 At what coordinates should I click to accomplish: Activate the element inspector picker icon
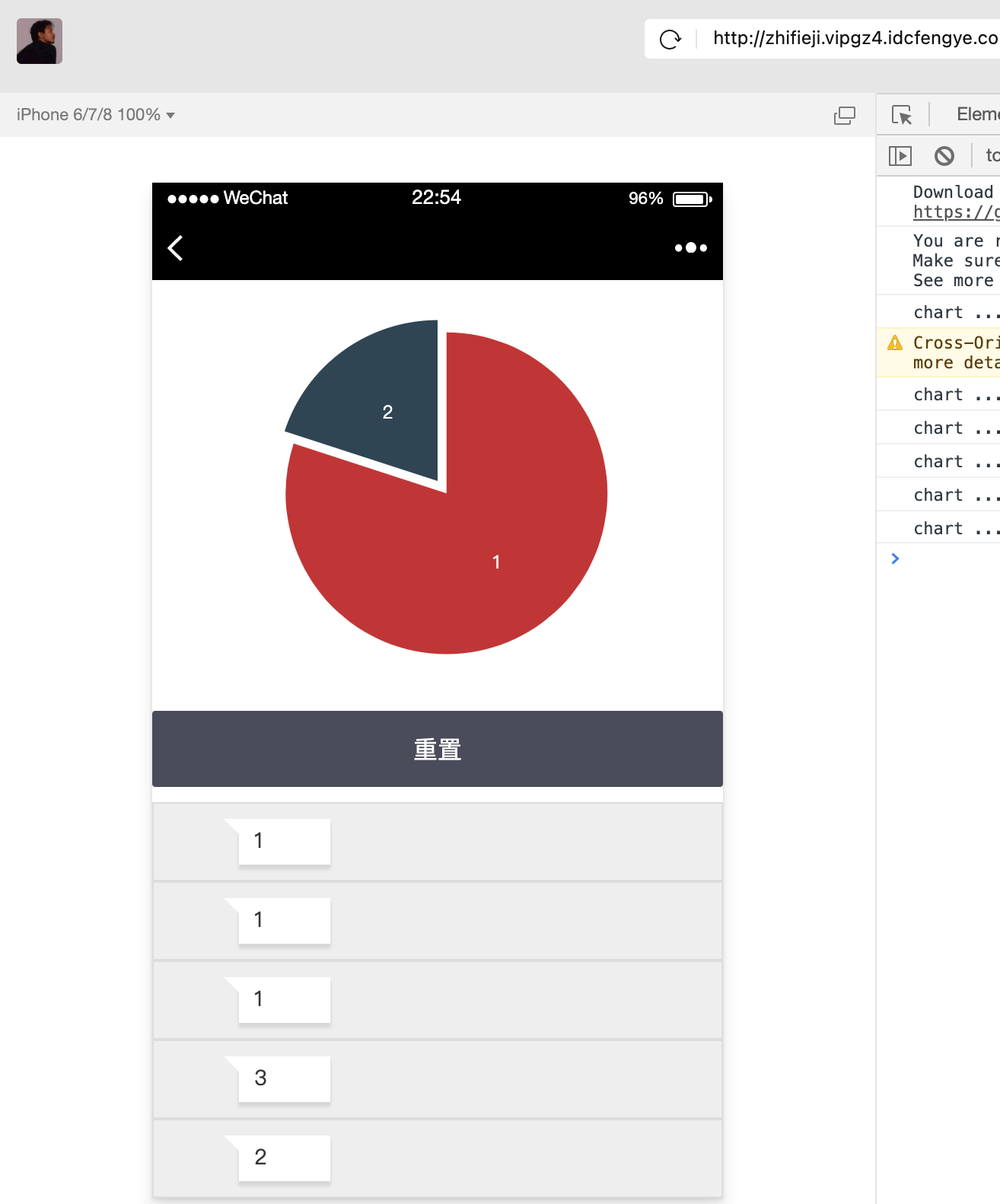pos(902,115)
